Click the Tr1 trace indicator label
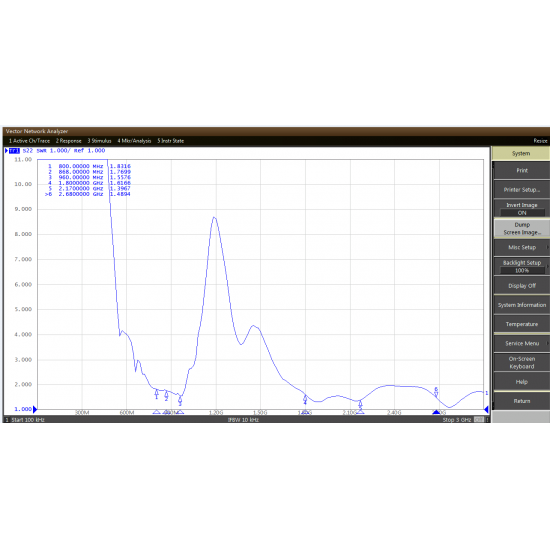The width and height of the screenshot is (550, 550). pyautogui.click(x=14, y=150)
